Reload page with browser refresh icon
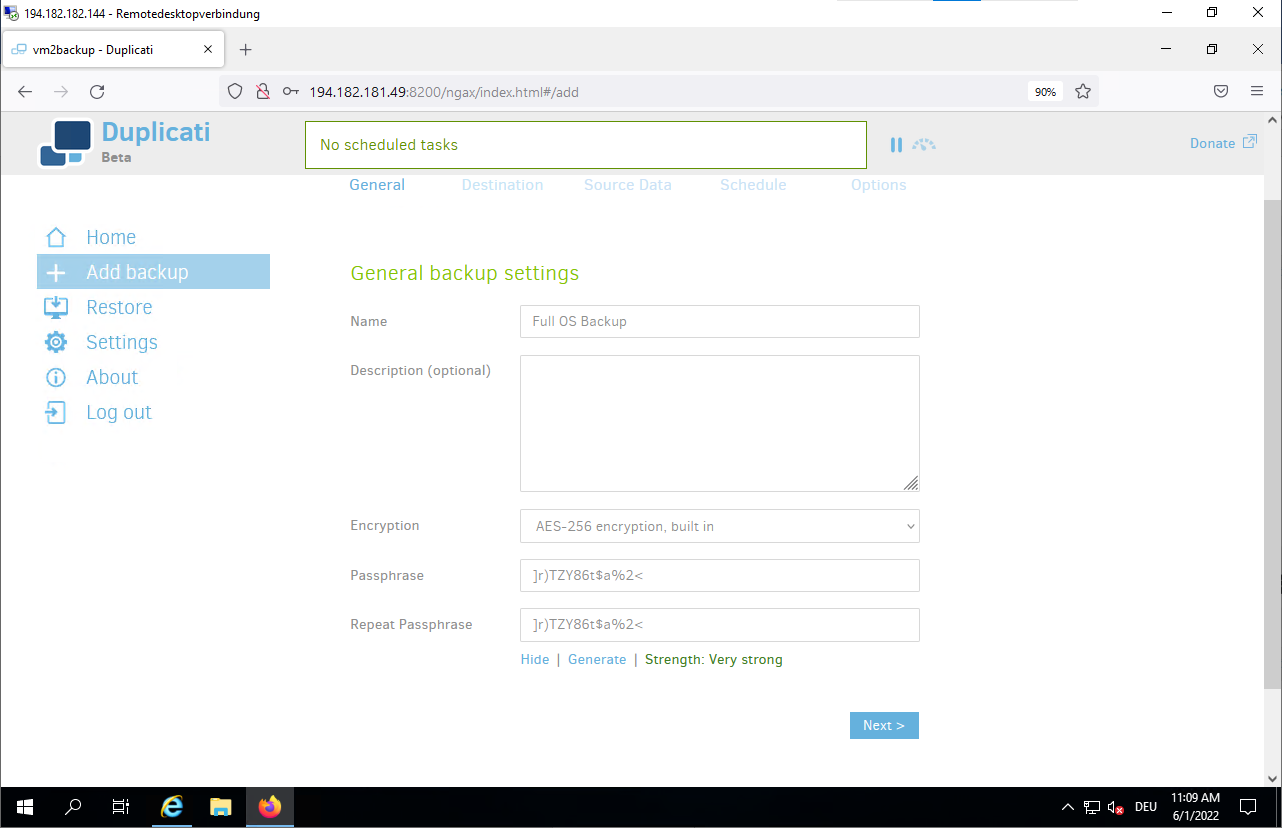Screen dimensions: 1282x828 point(97,92)
